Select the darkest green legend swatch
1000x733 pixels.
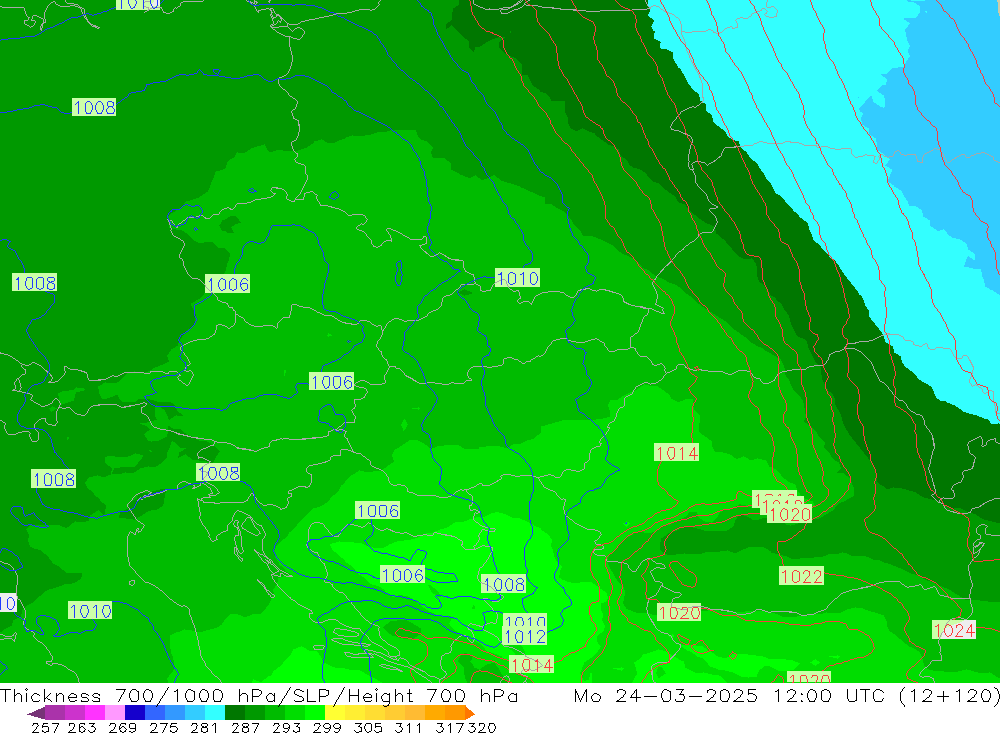click(x=235, y=713)
